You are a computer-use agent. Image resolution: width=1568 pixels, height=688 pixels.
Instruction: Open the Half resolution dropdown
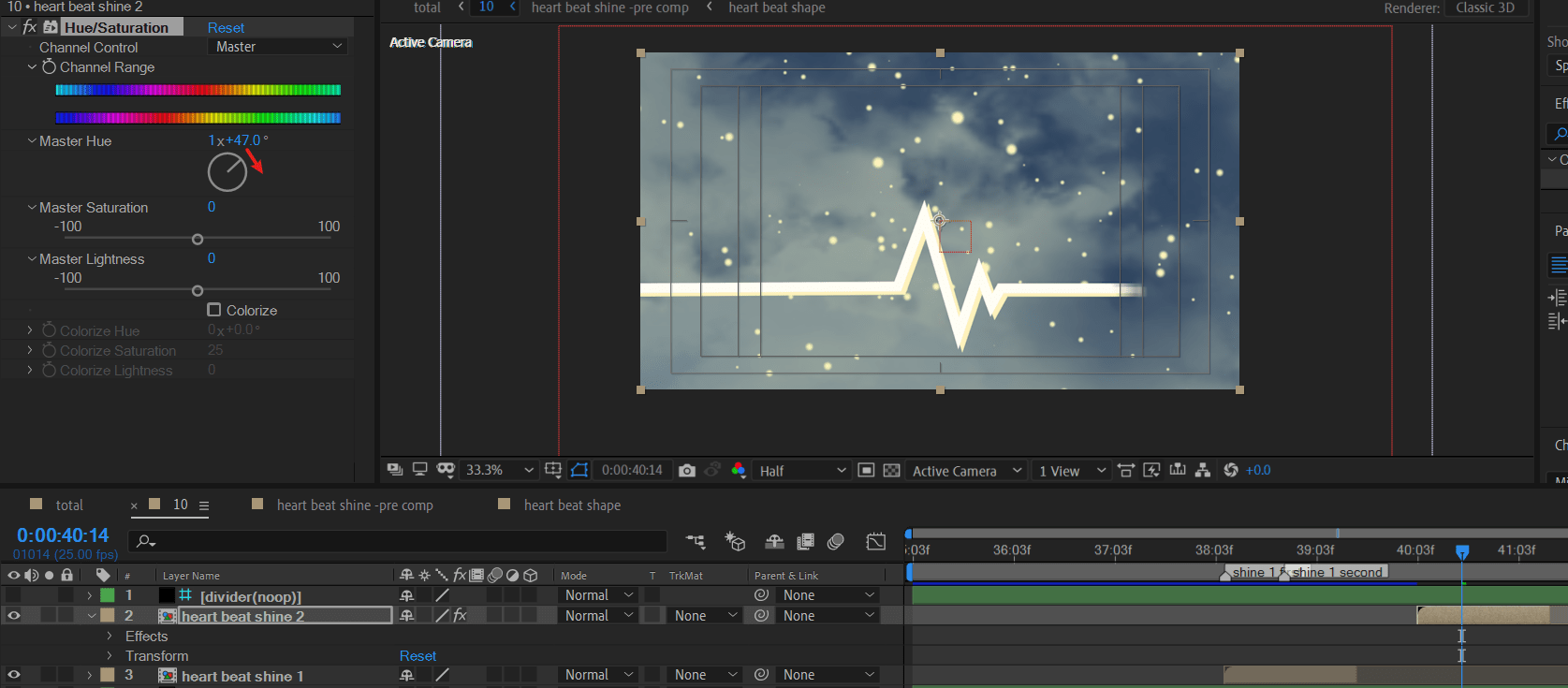802,470
